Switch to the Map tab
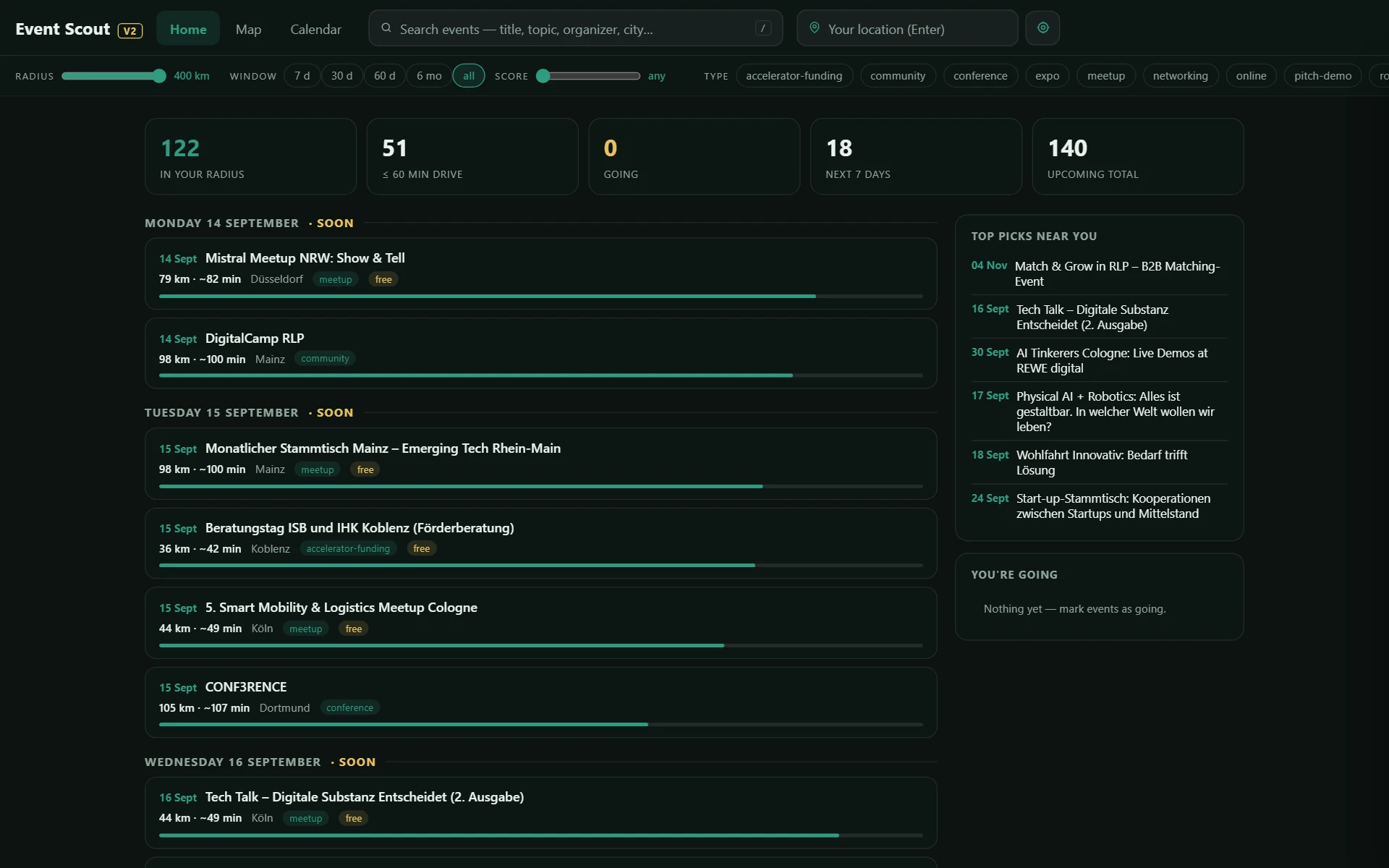 [248, 29]
